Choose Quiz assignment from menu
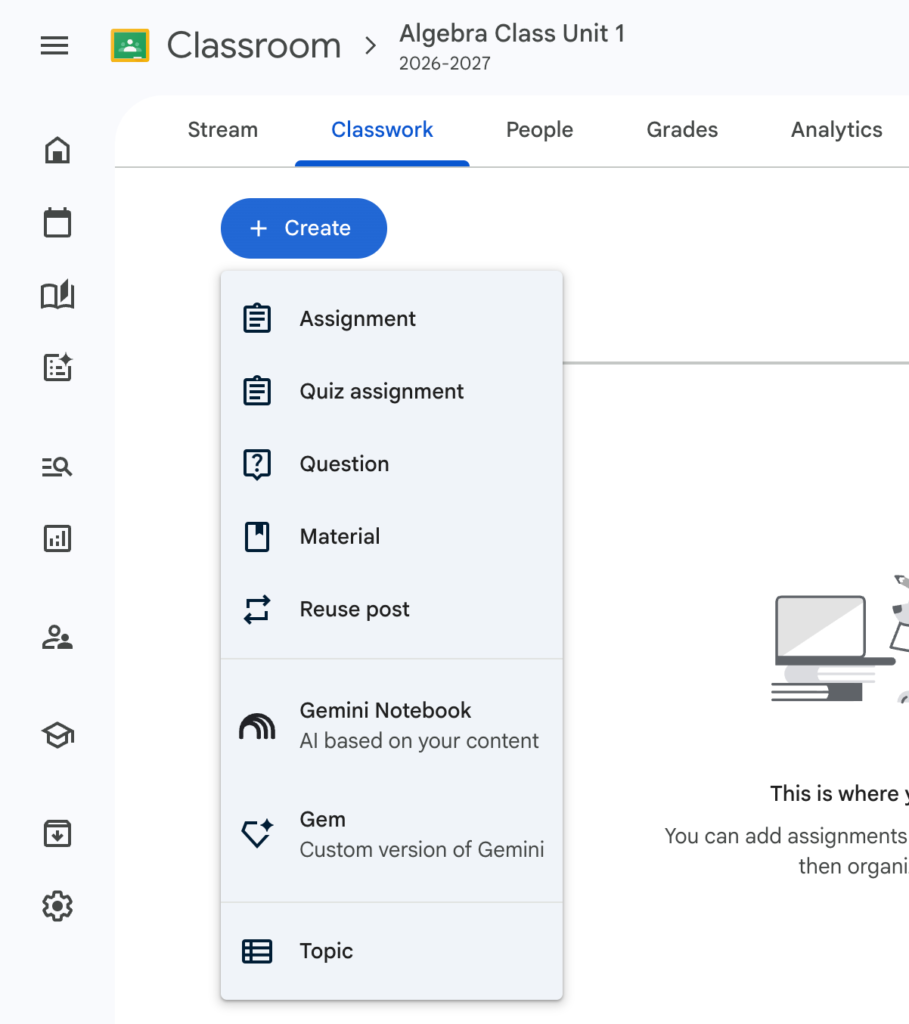Image resolution: width=909 pixels, height=1024 pixels. (392, 391)
